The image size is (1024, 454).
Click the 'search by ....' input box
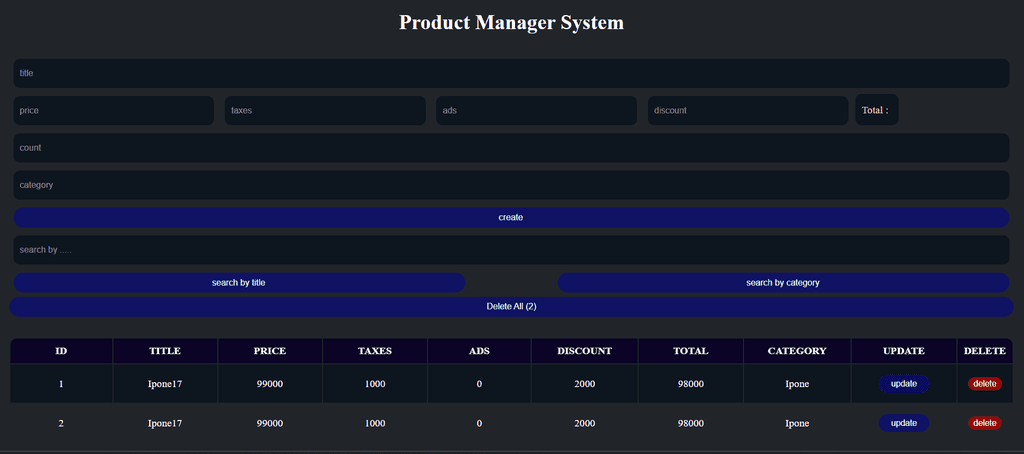click(511, 249)
